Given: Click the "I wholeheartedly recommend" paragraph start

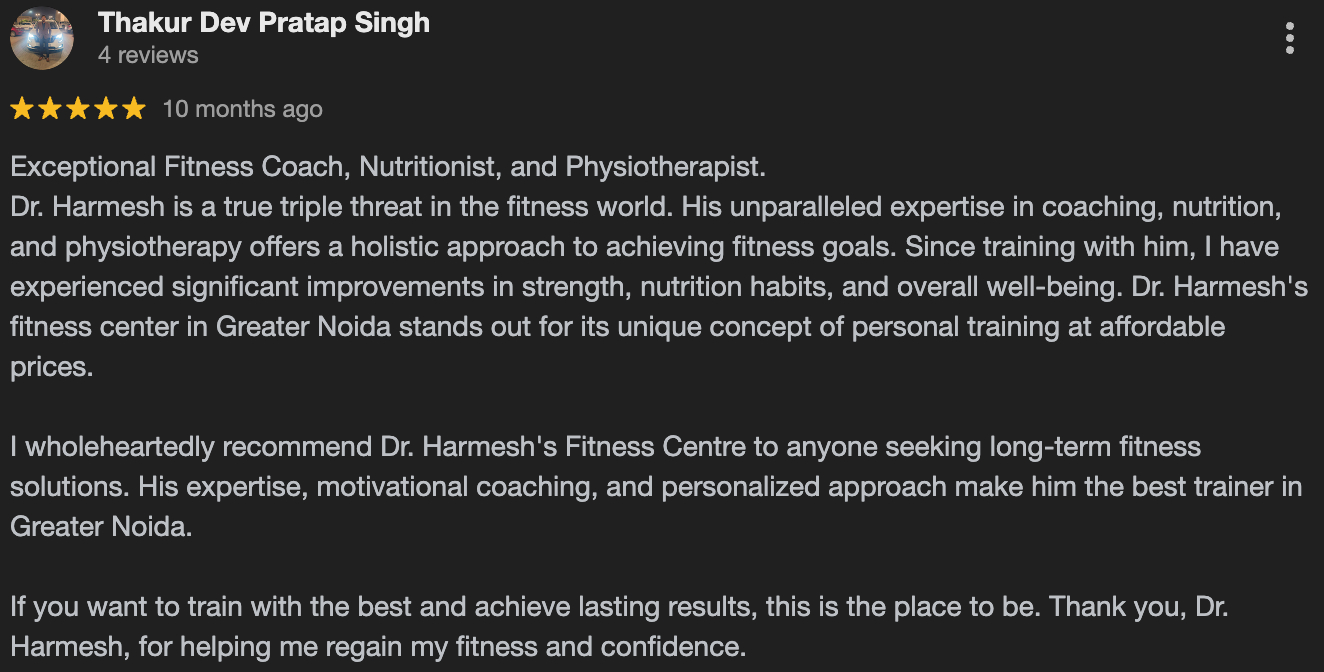Looking at the screenshot, I should (190, 447).
